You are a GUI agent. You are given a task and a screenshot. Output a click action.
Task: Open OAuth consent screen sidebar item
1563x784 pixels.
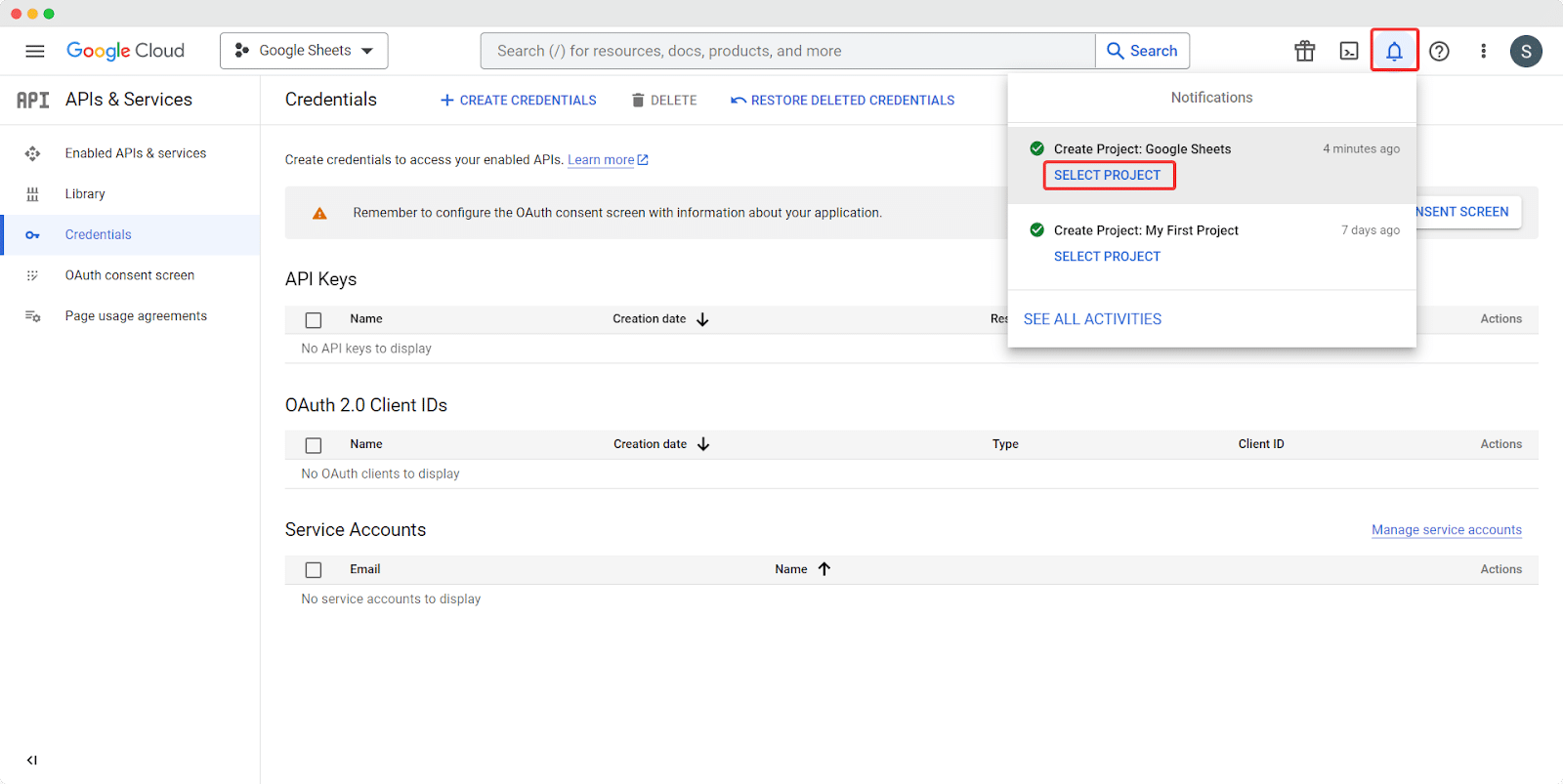click(130, 275)
